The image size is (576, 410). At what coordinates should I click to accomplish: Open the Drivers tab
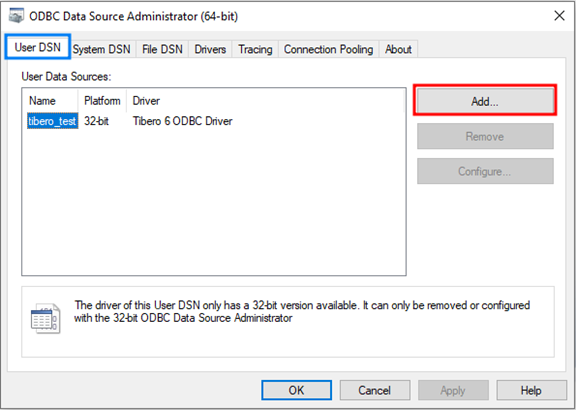(210, 49)
